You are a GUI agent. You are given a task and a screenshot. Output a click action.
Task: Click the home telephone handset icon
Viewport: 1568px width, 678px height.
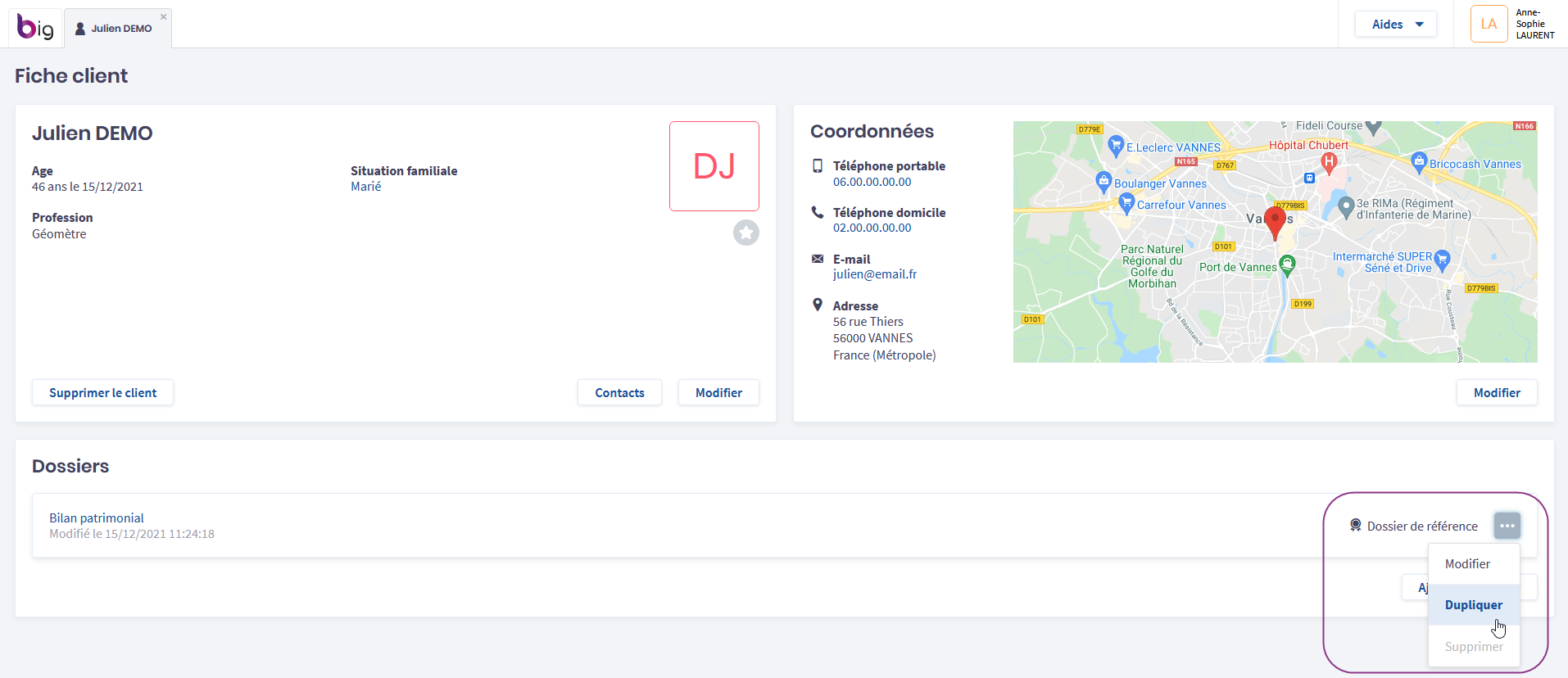click(818, 212)
